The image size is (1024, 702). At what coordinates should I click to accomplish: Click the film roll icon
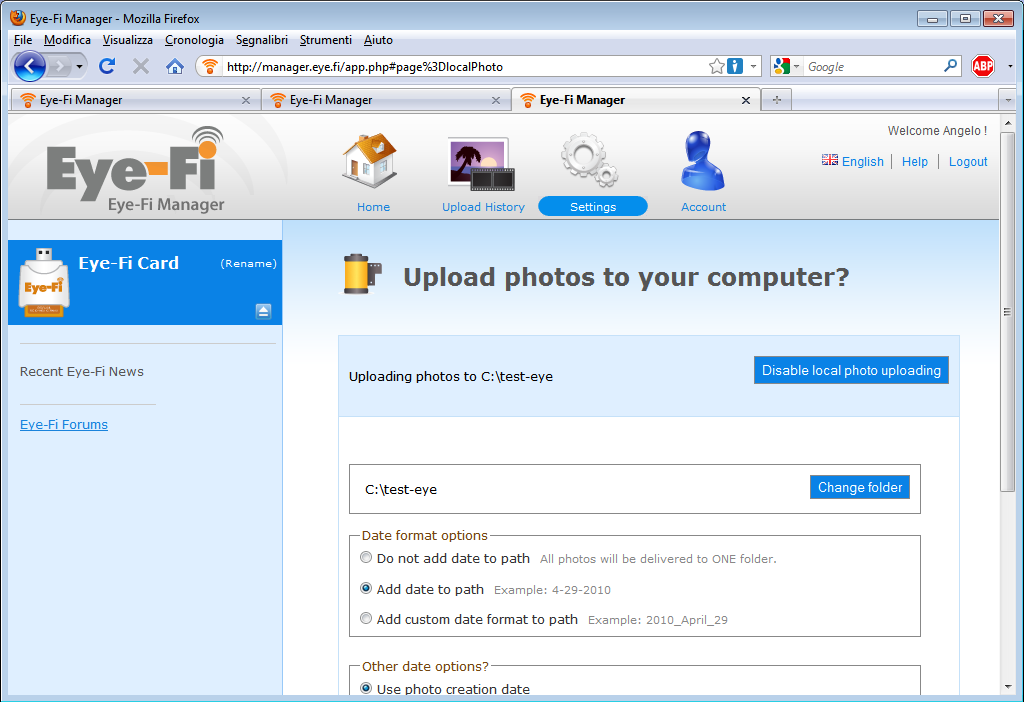pos(362,274)
